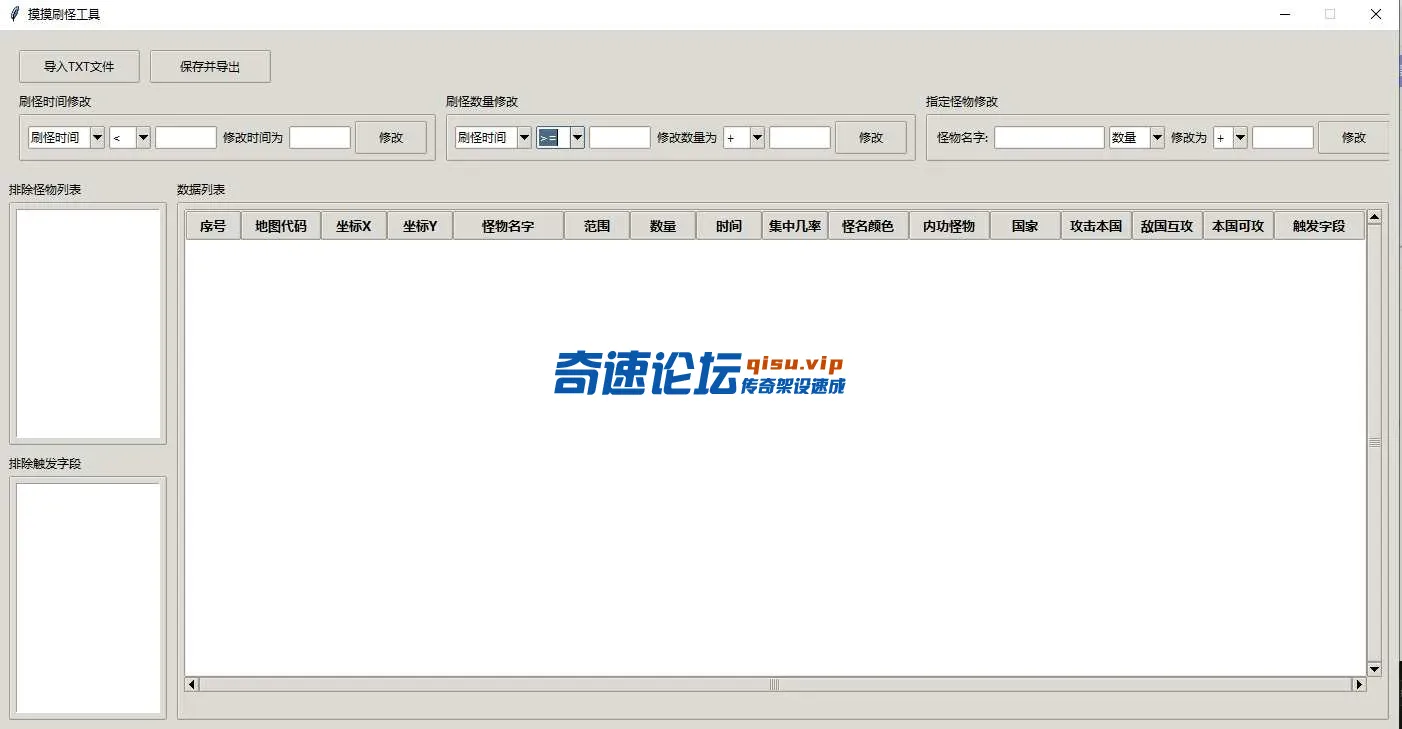Focus the 怪物名字 input field
The height and width of the screenshot is (729, 1402).
1049,138
